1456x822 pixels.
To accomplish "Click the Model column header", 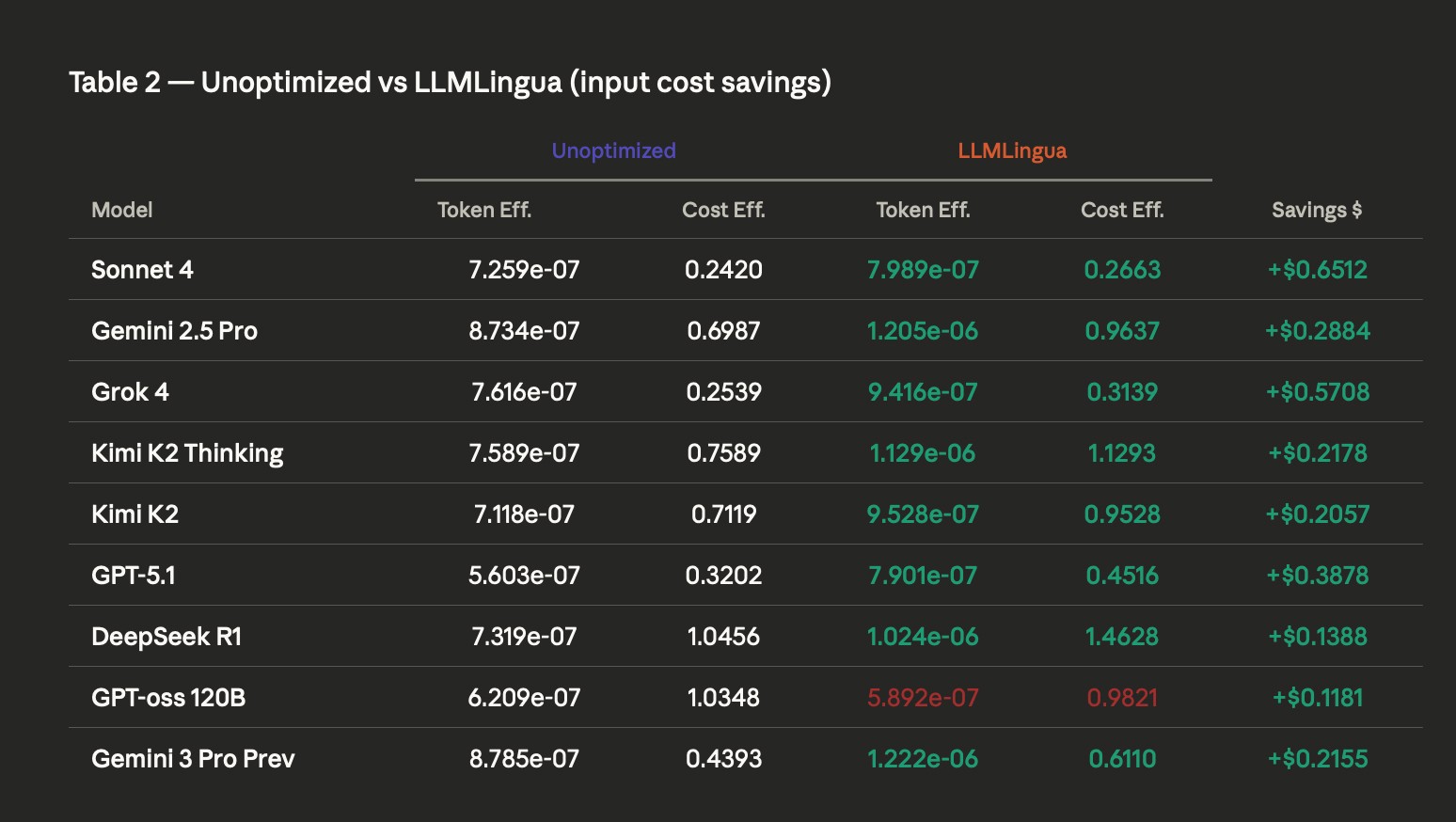I will (x=121, y=210).
